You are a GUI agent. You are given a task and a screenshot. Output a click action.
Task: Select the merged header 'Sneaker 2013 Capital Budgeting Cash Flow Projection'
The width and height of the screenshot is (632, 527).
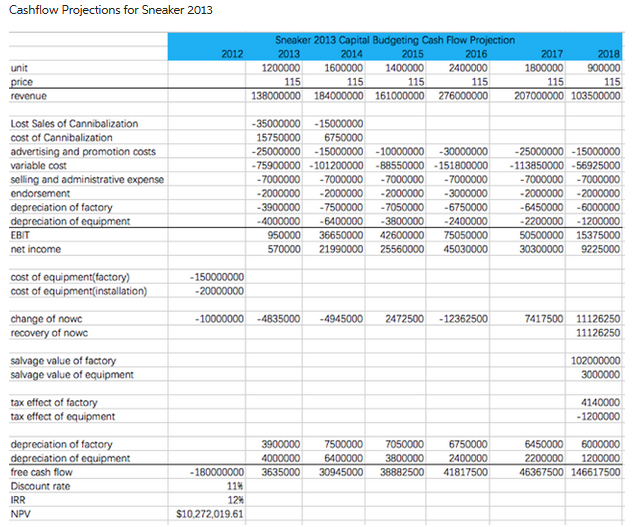(x=395, y=40)
